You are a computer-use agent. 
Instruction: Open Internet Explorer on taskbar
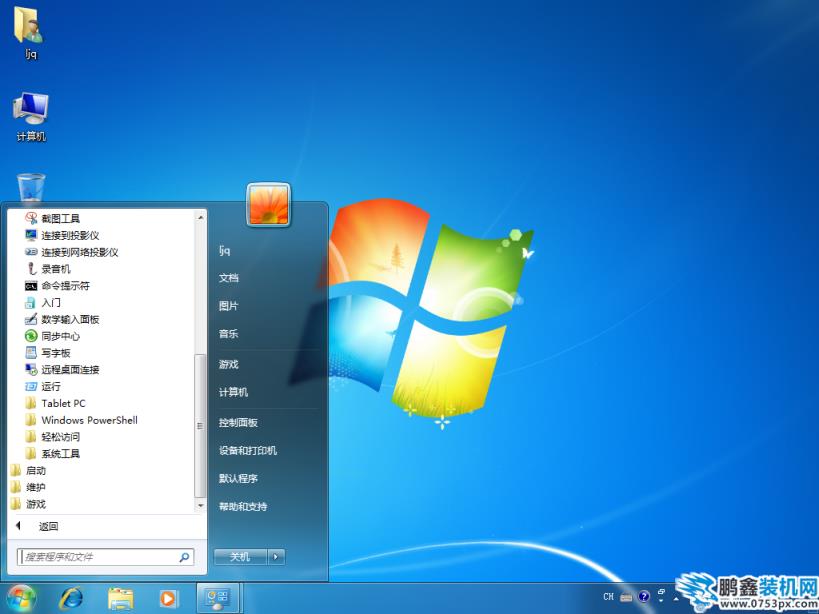[x=71, y=598]
